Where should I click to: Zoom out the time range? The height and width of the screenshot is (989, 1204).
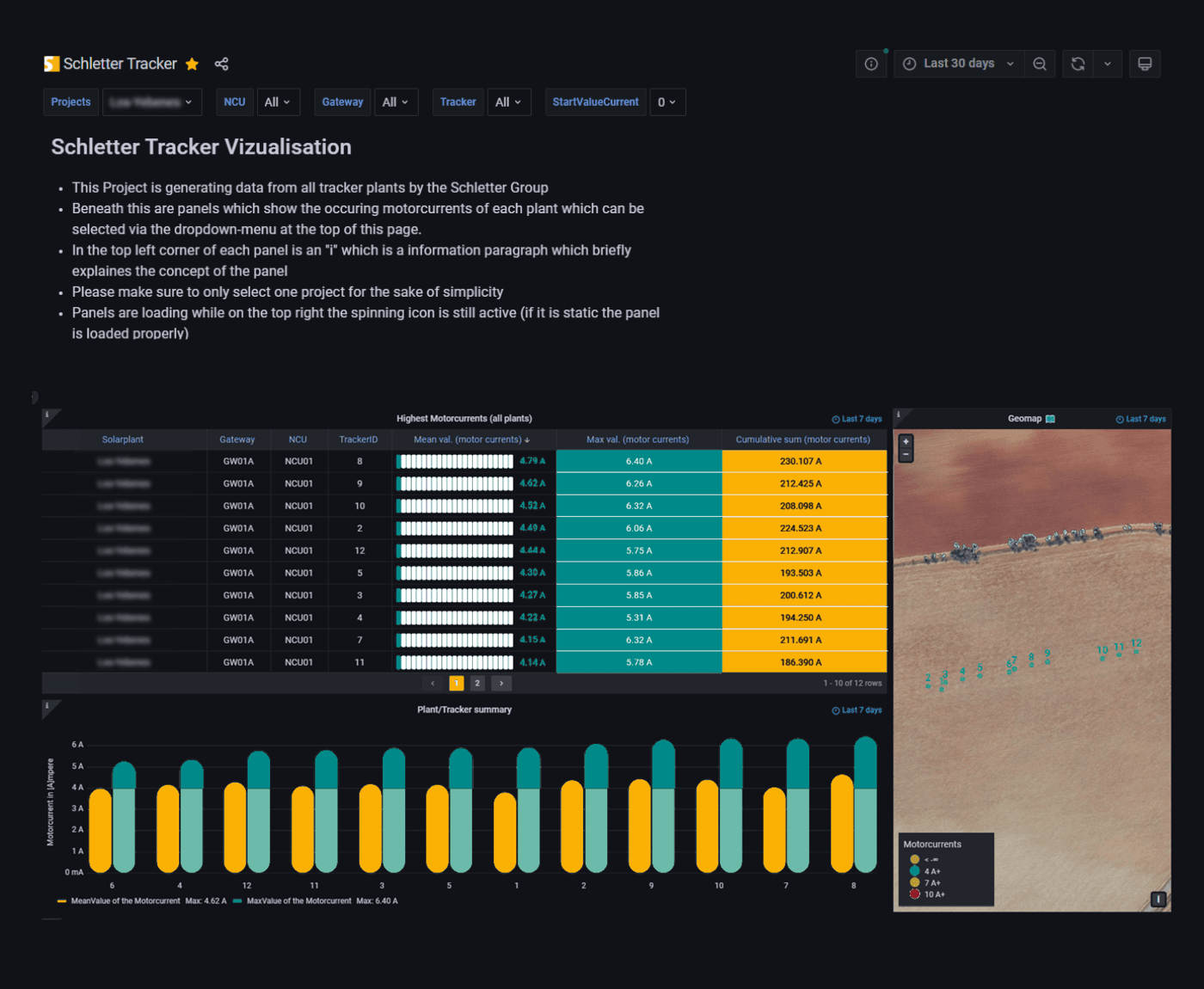pos(1040,64)
